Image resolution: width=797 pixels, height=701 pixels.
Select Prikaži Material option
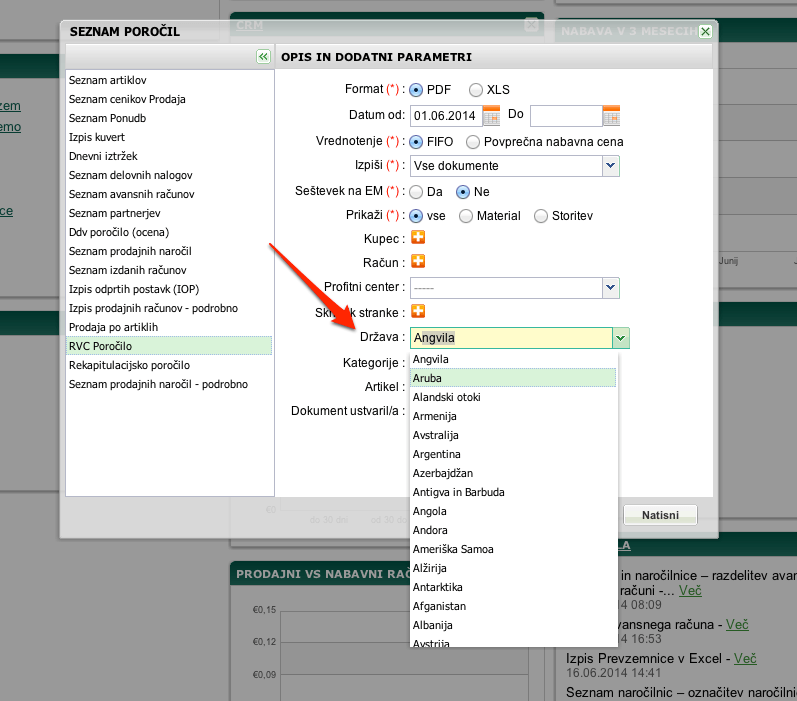pos(466,216)
